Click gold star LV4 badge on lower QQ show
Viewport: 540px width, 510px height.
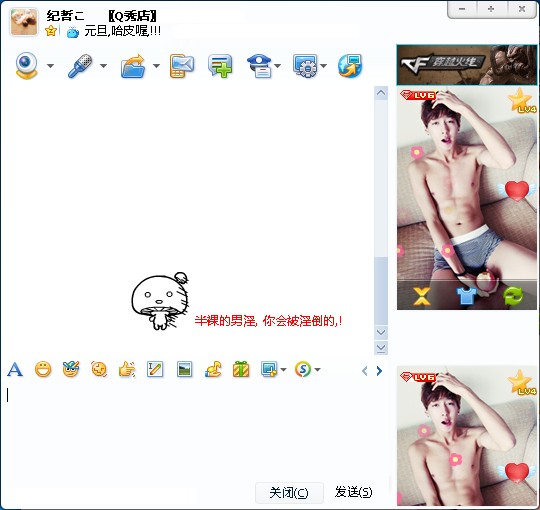point(522,382)
